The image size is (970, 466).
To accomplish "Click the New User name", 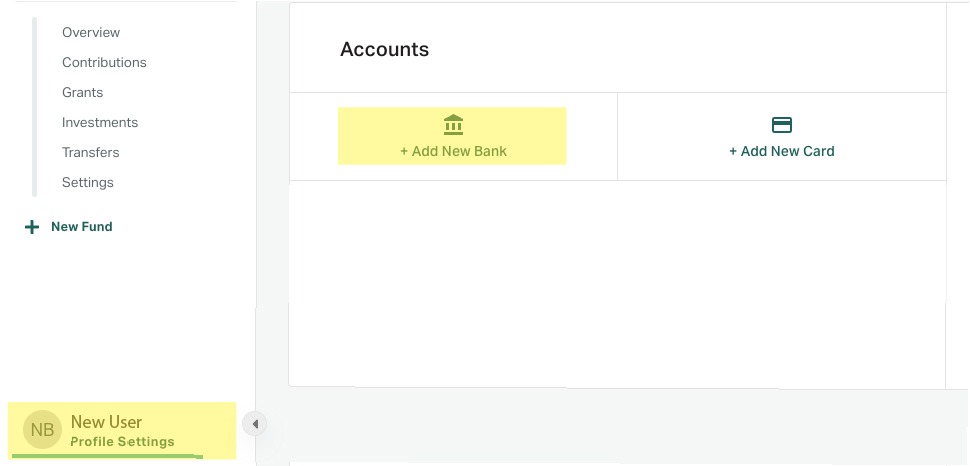I will coord(106,422).
